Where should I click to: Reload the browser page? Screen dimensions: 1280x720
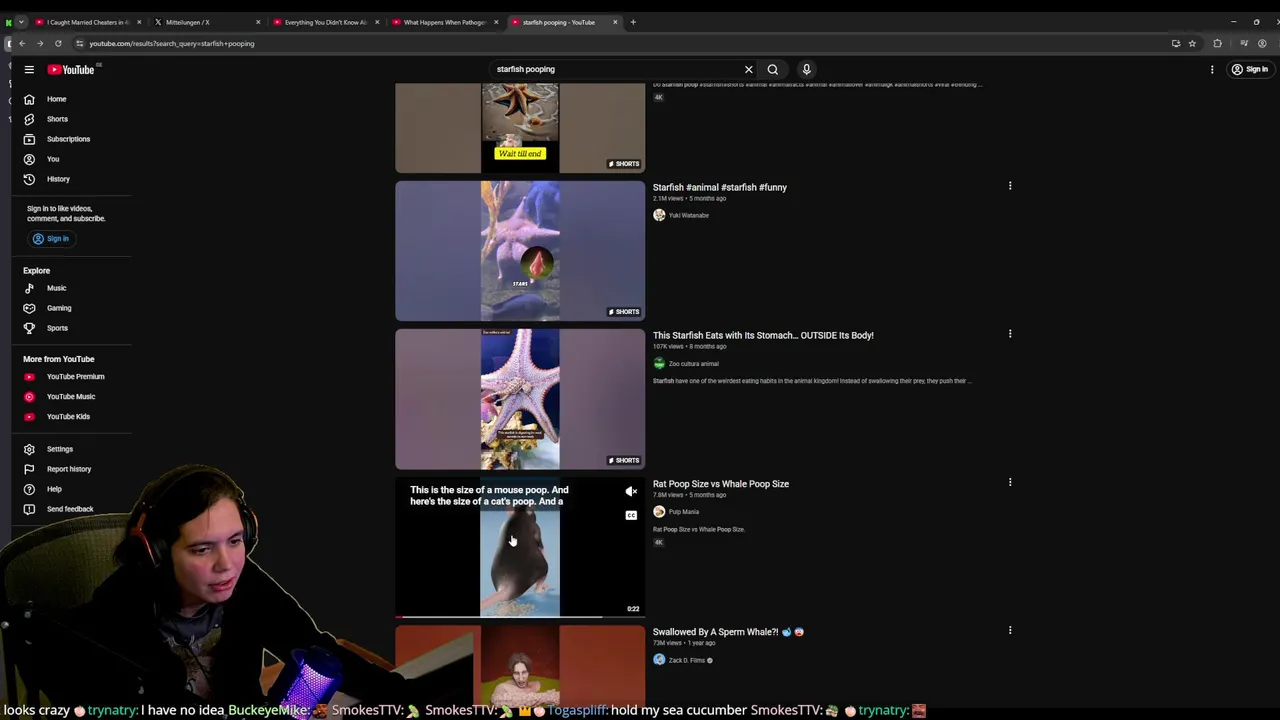pyautogui.click(x=58, y=43)
